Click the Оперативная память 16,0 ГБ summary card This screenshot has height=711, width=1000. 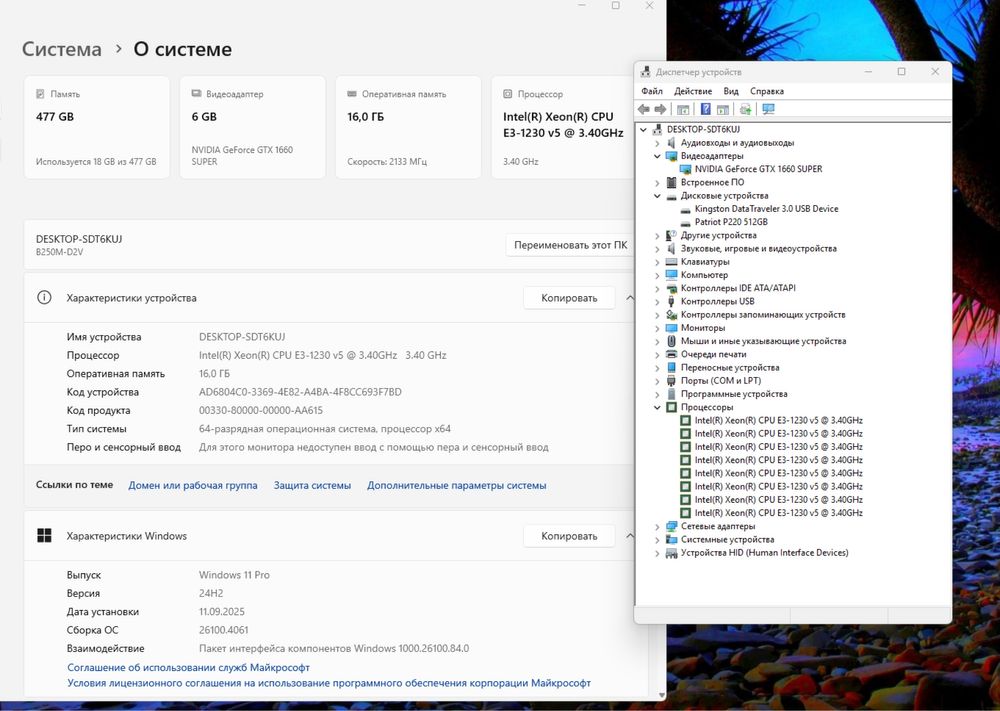point(408,127)
